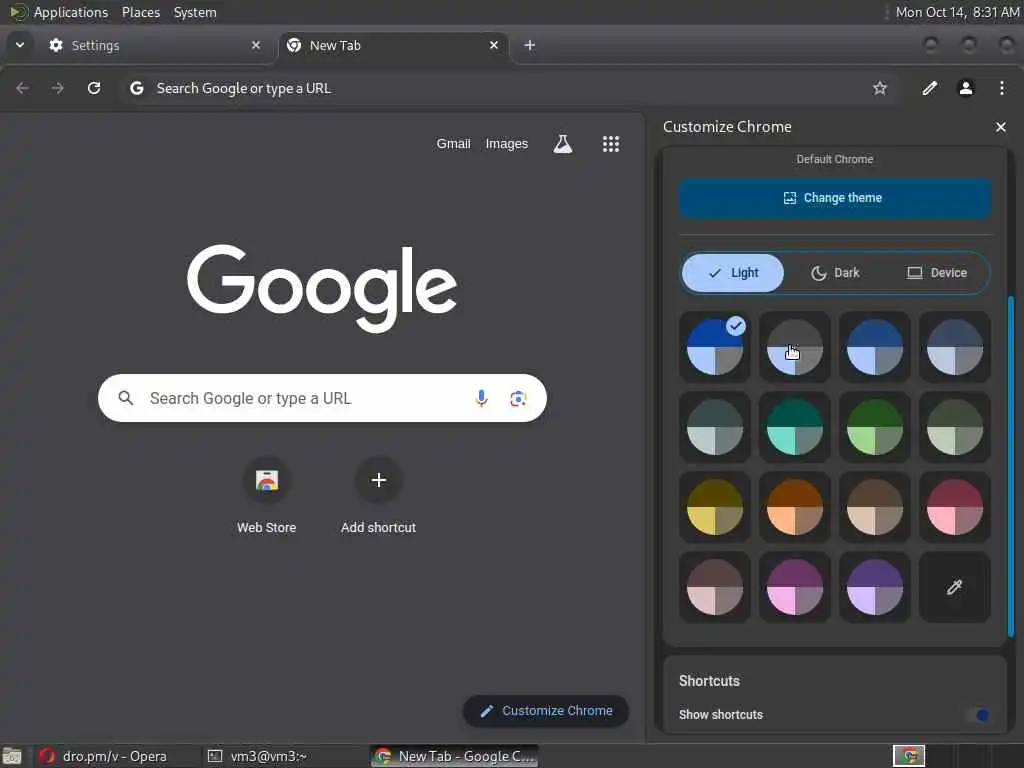This screenshot has width=1024, height=768.
Task: Toggle the Show shortcuts switch
Action: [x=977, y=714]
